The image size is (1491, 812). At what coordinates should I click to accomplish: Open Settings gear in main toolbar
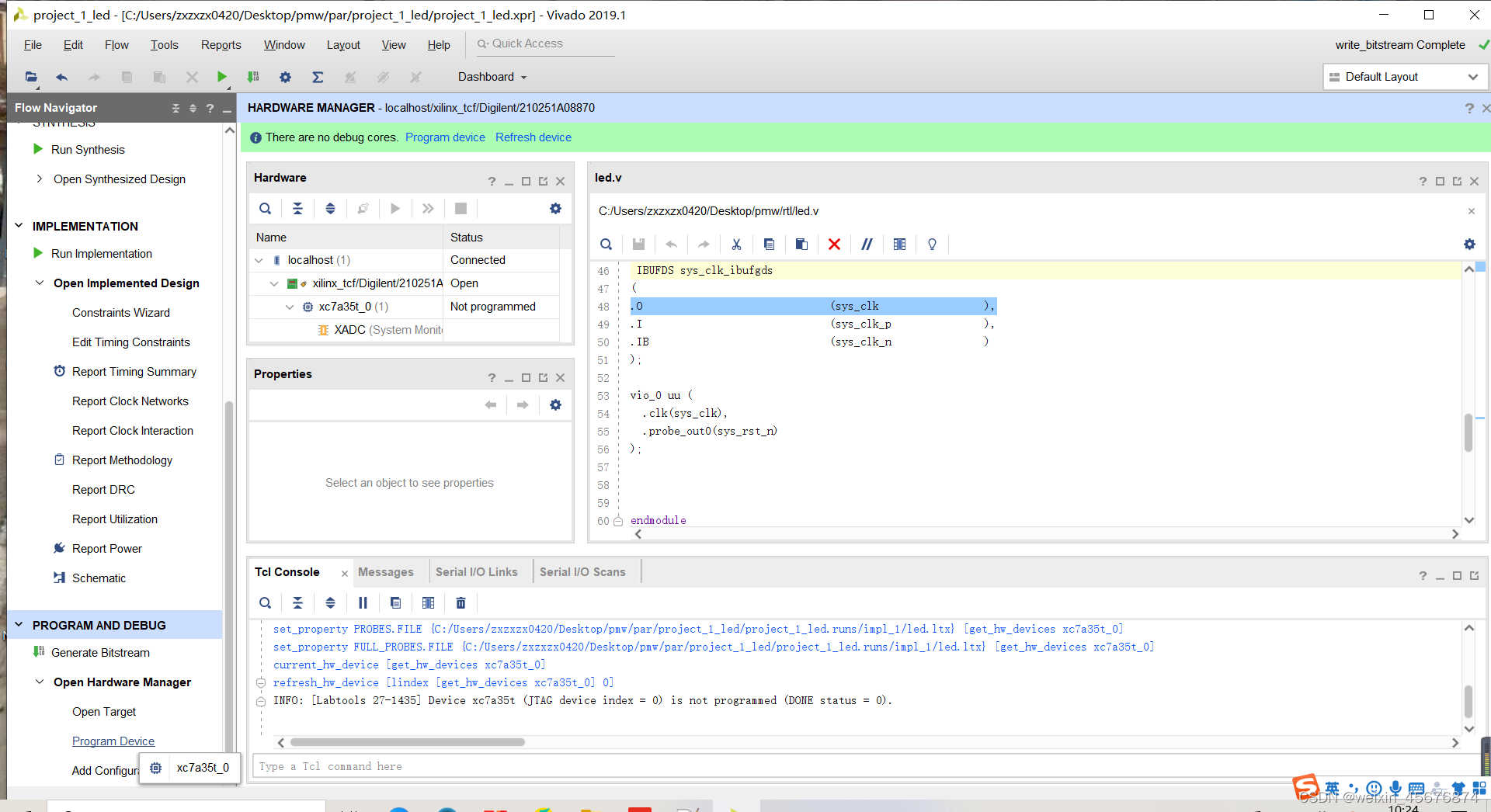(x=285, y=77)
